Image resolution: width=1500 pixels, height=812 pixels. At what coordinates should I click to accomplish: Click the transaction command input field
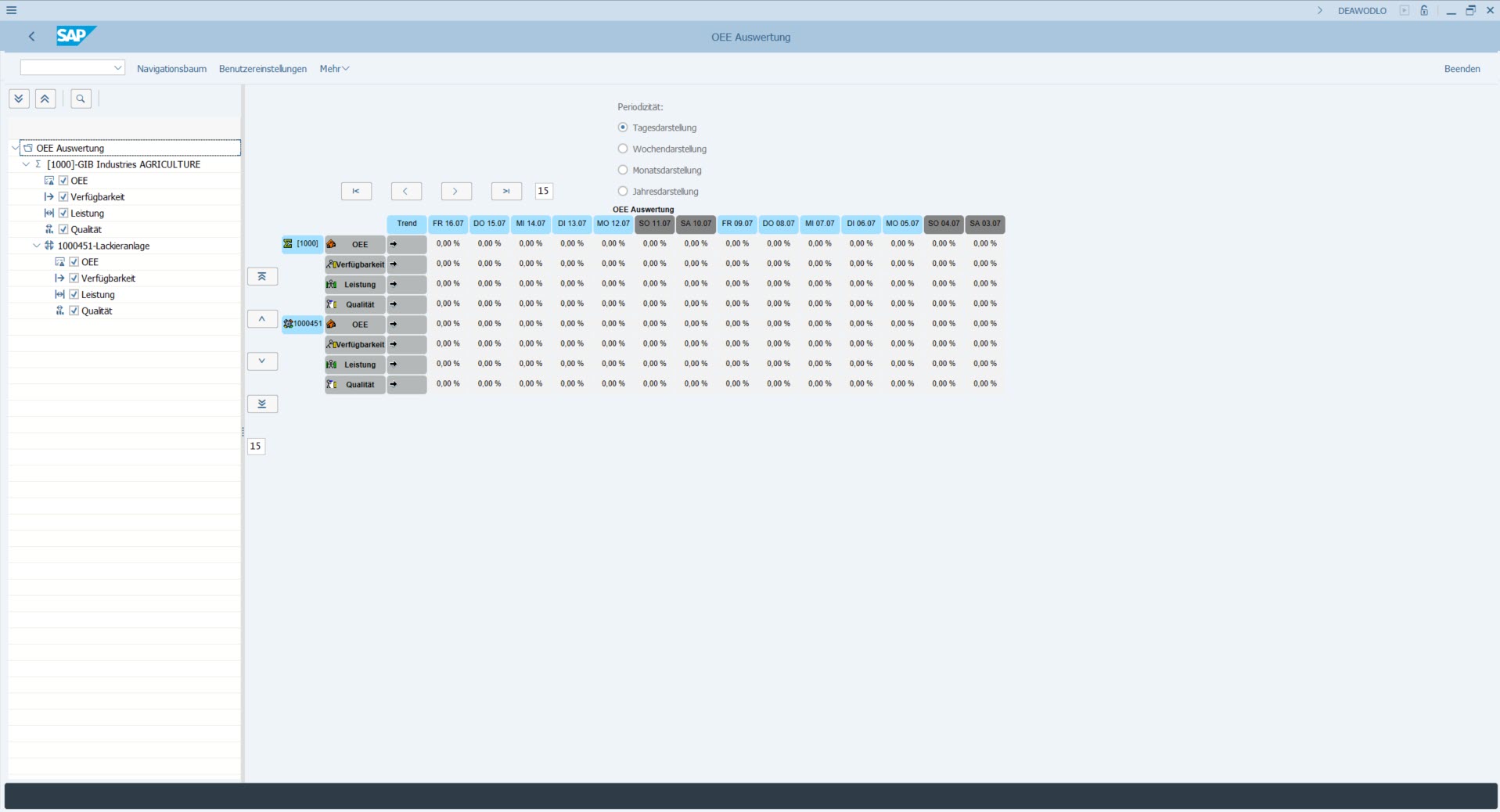67,68
